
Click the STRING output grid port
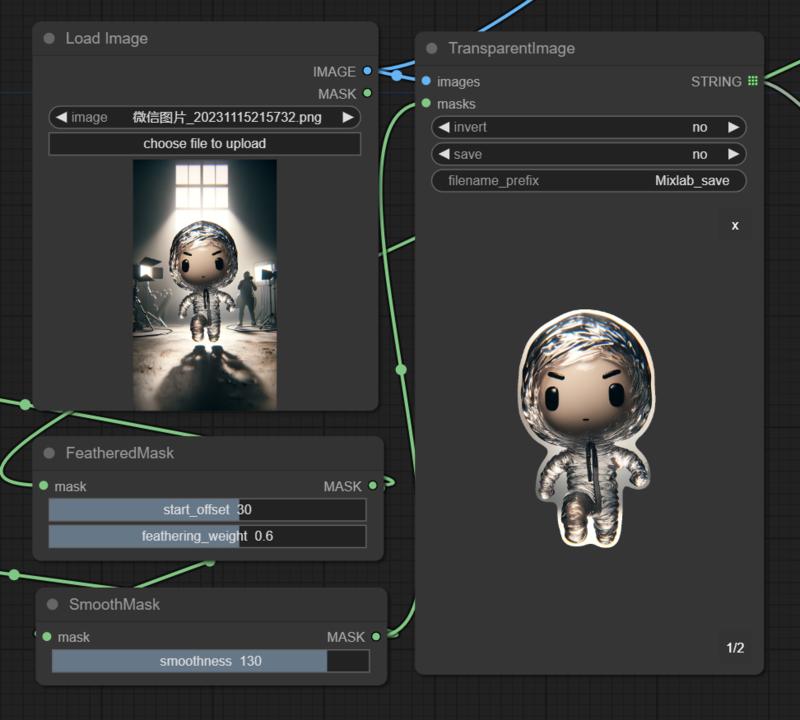coord(753,81)
